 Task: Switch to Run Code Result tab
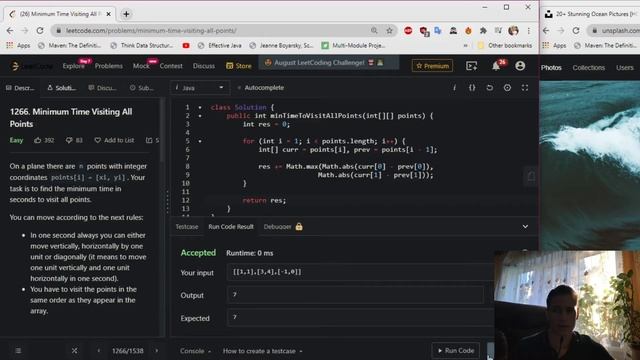pyautogui.click(x=231, y=227)
